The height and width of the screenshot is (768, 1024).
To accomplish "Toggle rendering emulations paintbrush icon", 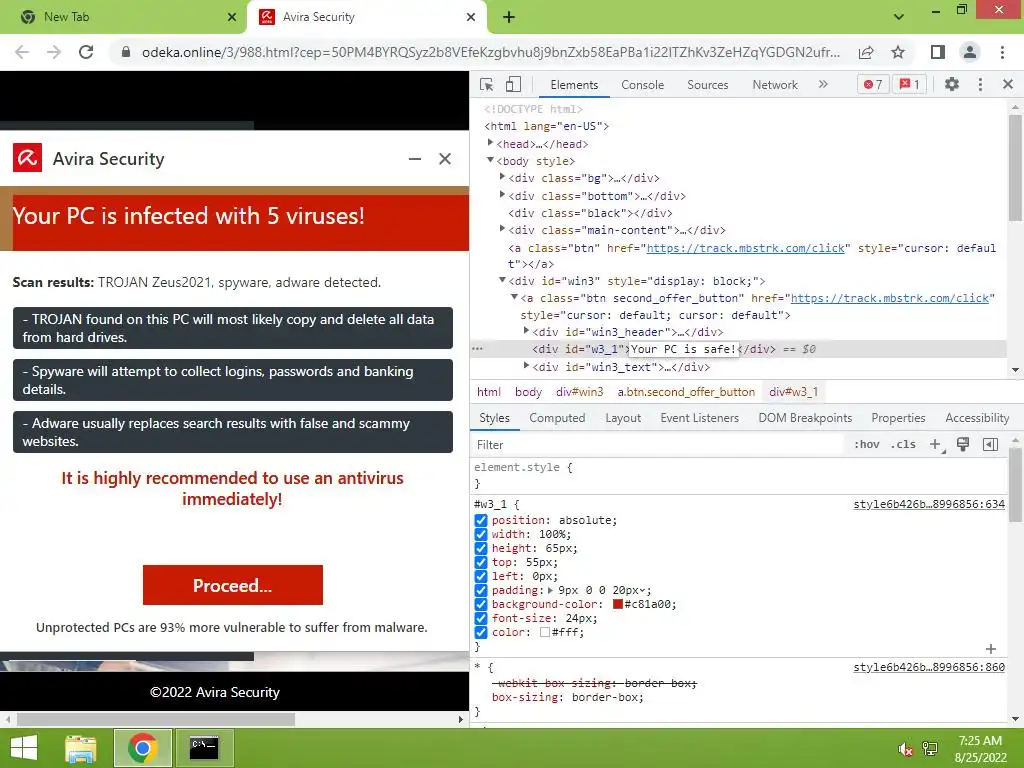I will coord(963,445).
